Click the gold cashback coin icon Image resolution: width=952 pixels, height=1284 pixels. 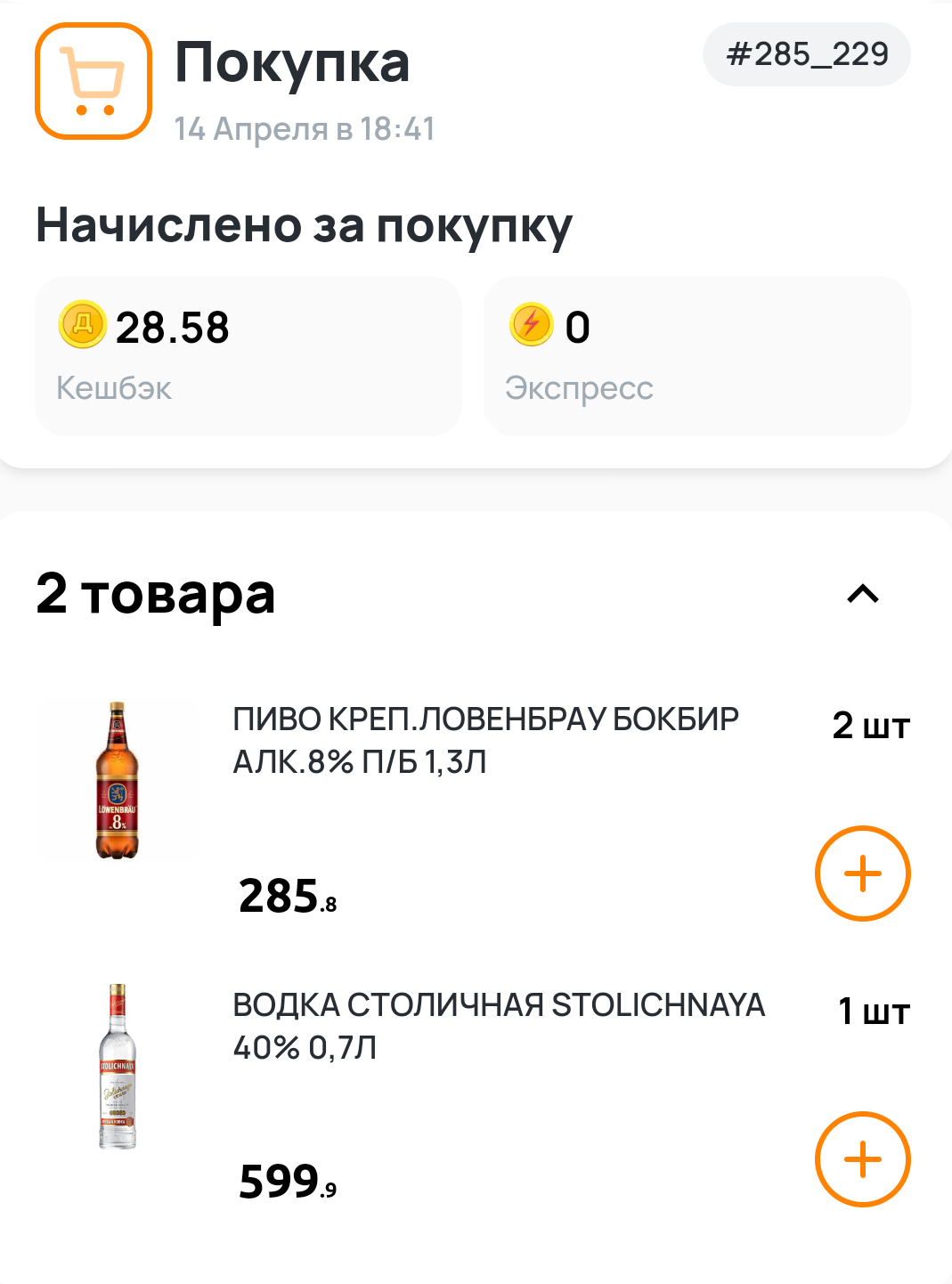82,324
